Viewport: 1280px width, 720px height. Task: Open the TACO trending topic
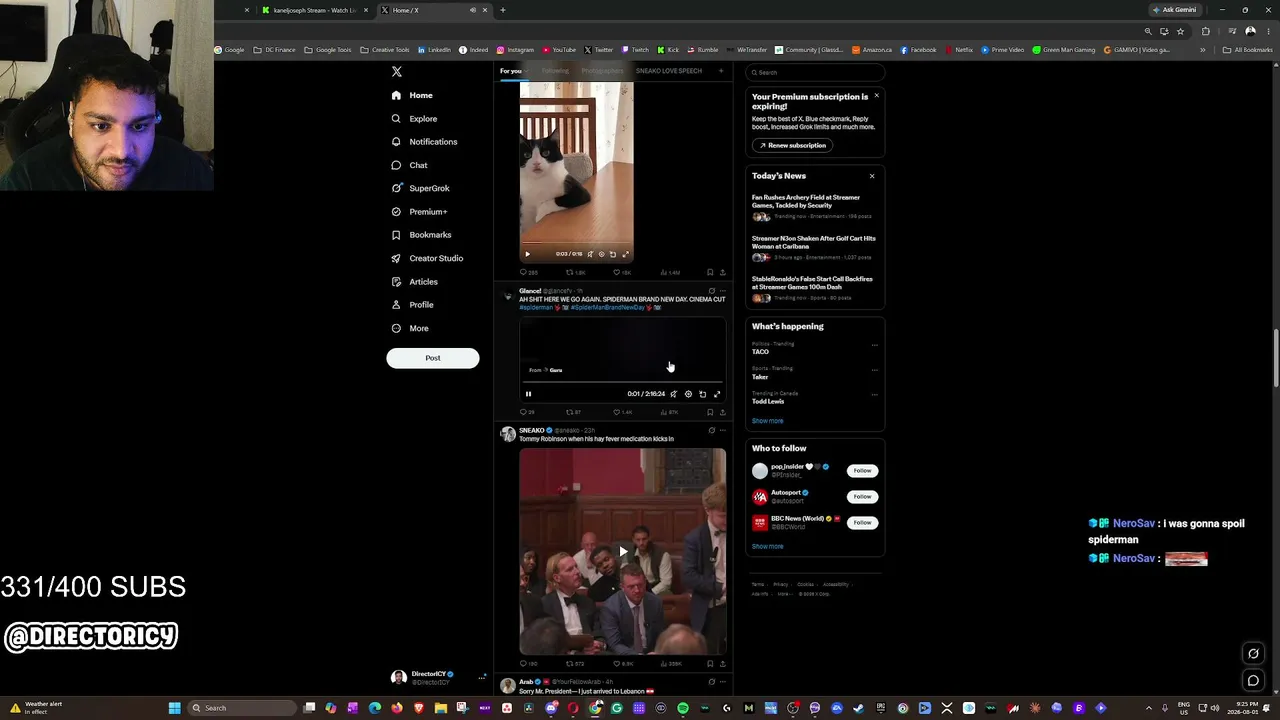pyautogui.click(x=761, y=352)
